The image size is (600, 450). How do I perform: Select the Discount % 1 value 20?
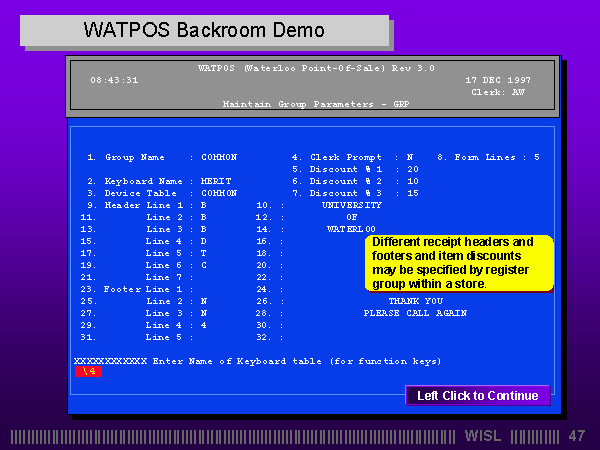(412, 169)
